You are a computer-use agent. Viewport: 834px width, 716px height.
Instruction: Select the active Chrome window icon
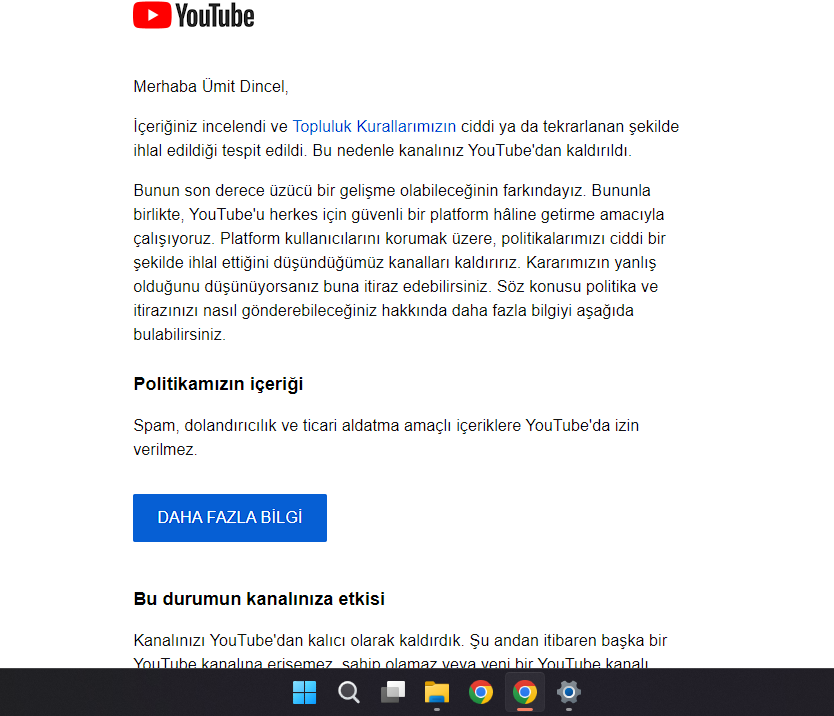[x=525, y=692]
